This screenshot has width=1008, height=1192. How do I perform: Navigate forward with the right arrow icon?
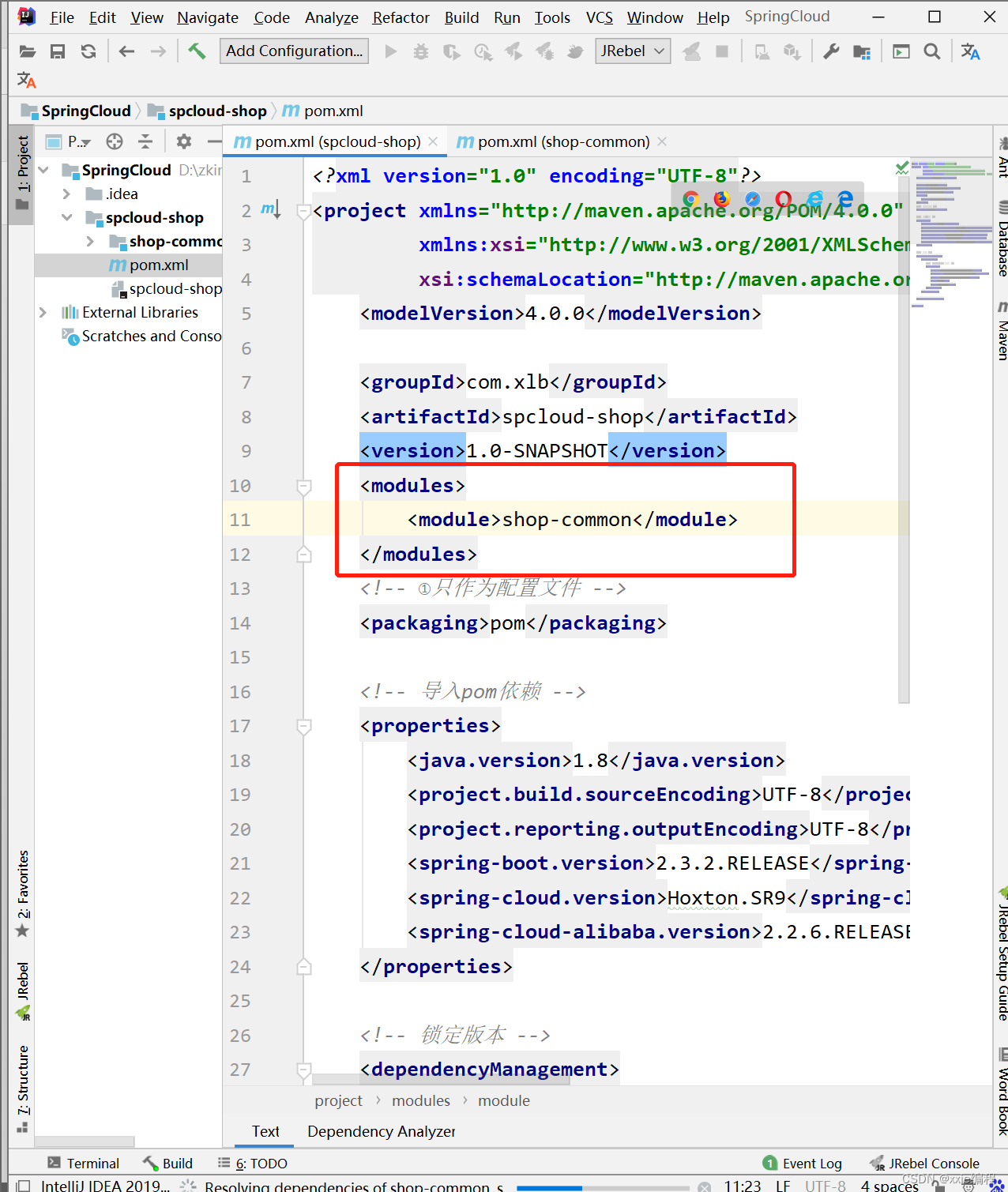(x=158, y=51)
